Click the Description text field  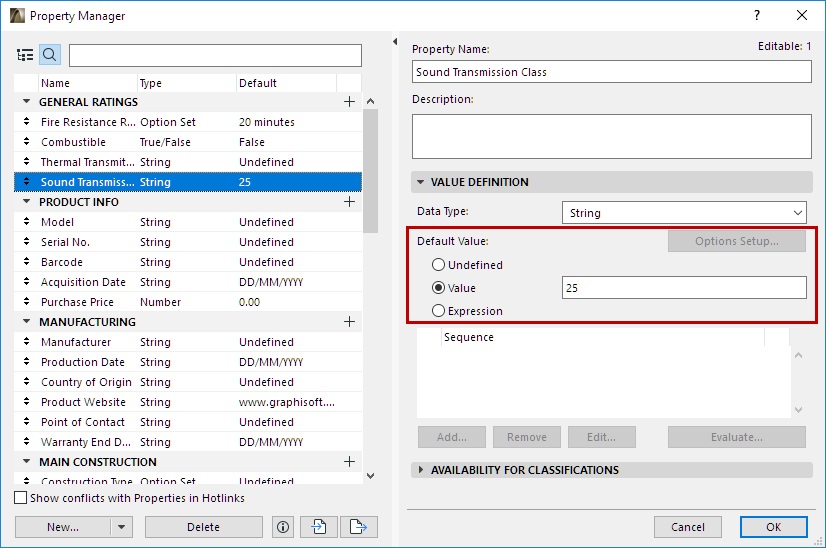point(611,136)
